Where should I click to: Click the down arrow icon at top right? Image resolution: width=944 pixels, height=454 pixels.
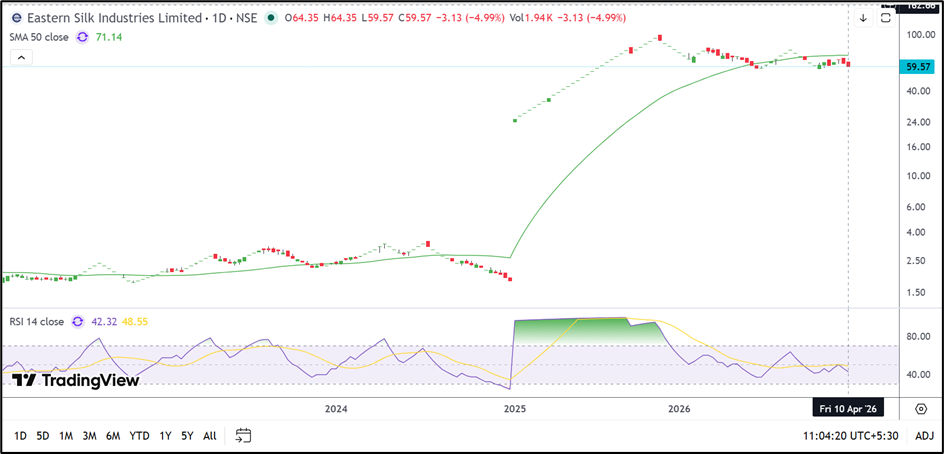[x=863, y=17]
